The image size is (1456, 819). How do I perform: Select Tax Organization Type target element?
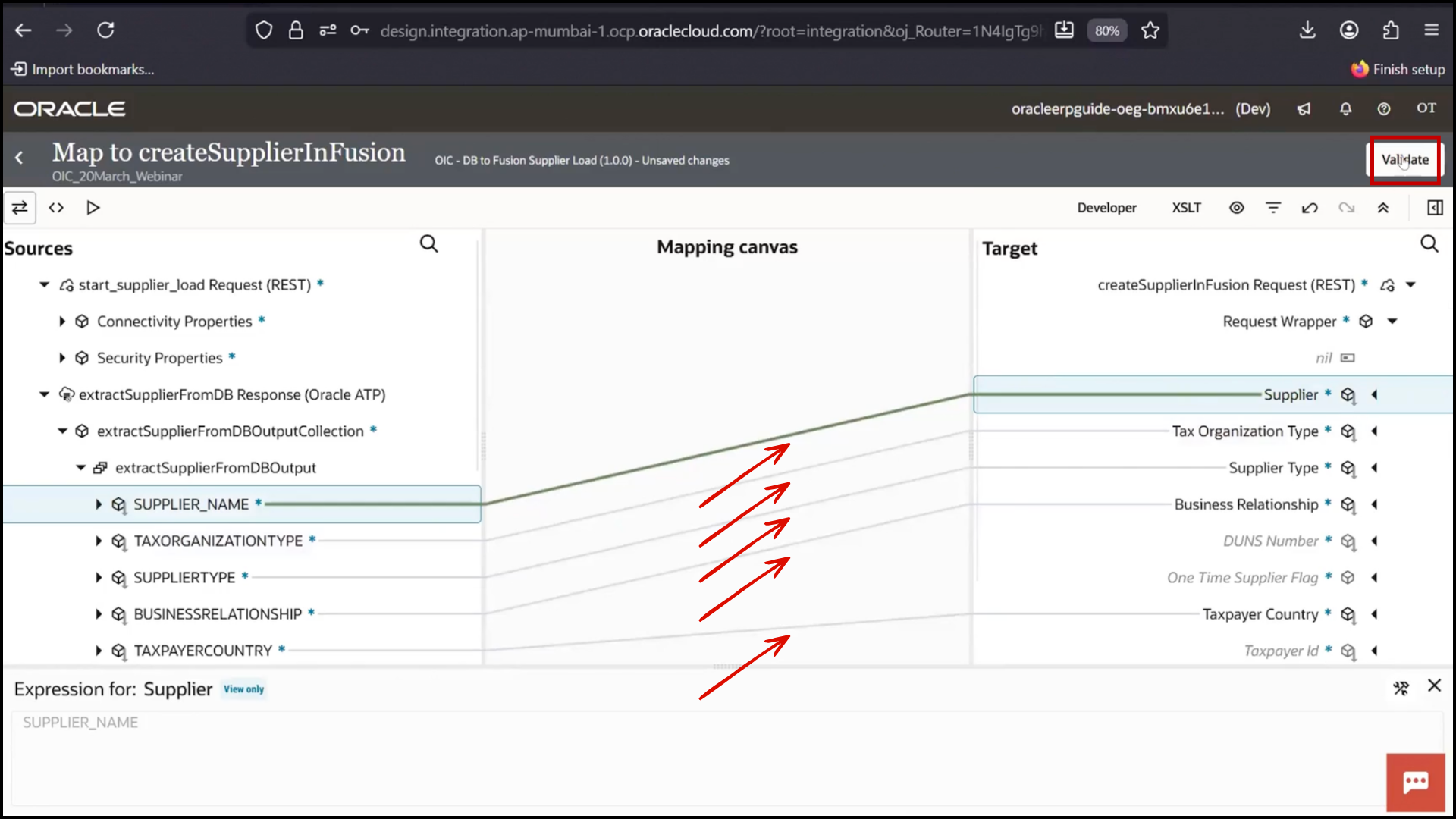click(1245, 431)
